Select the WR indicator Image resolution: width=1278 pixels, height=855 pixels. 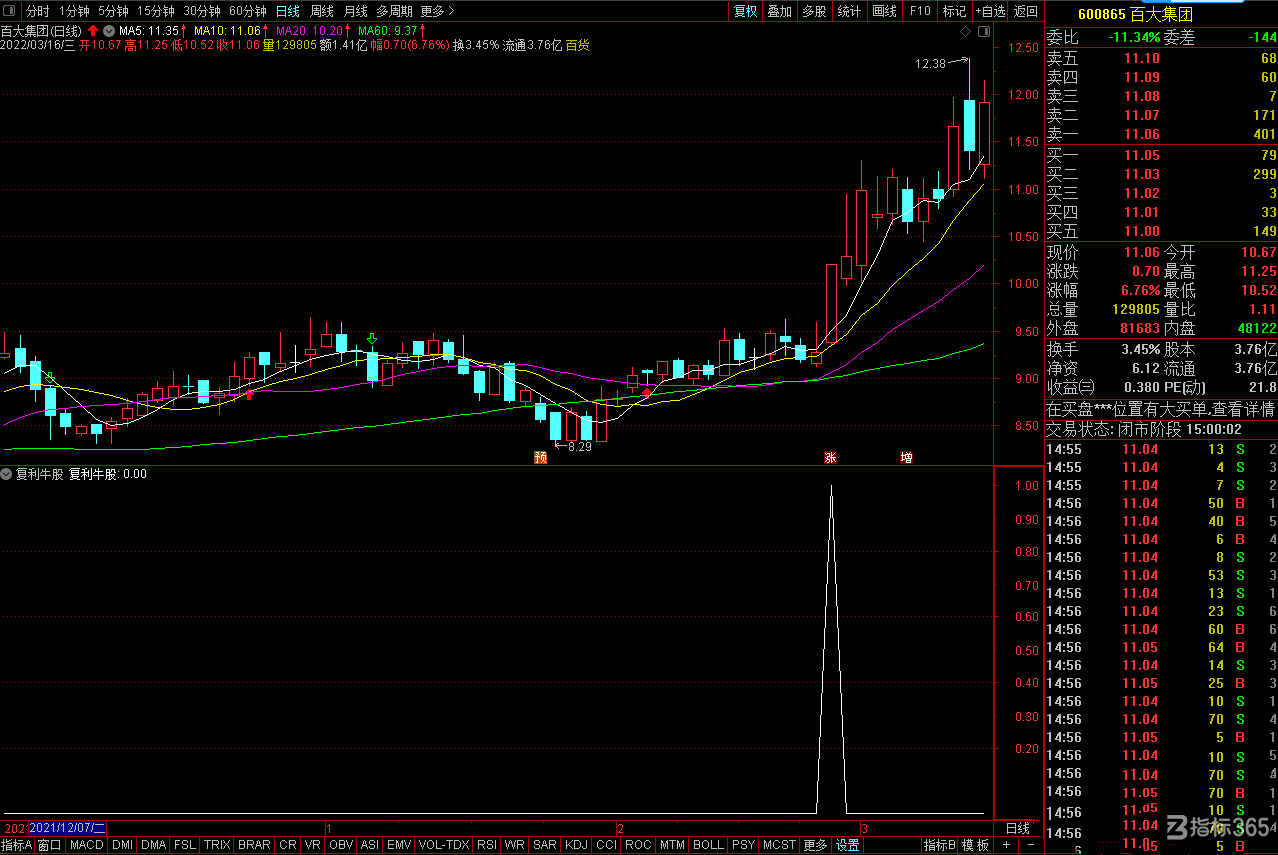point(514,845)
